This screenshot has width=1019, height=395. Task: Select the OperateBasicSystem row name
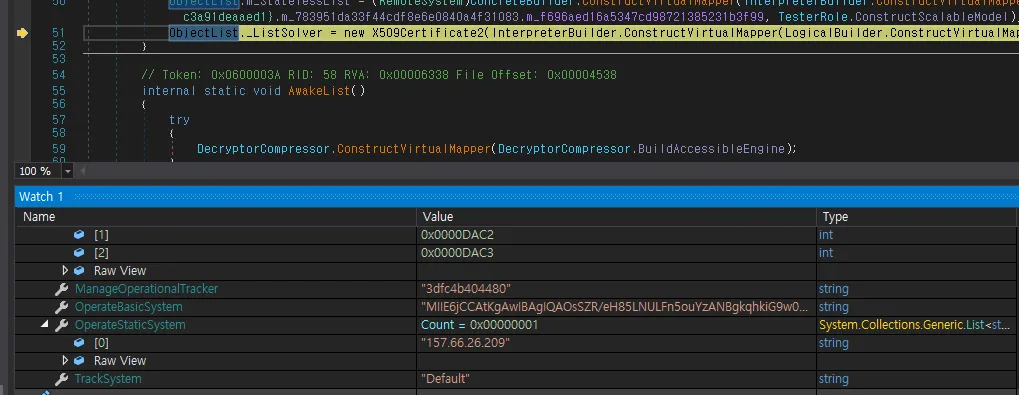[x=129, y=307]
